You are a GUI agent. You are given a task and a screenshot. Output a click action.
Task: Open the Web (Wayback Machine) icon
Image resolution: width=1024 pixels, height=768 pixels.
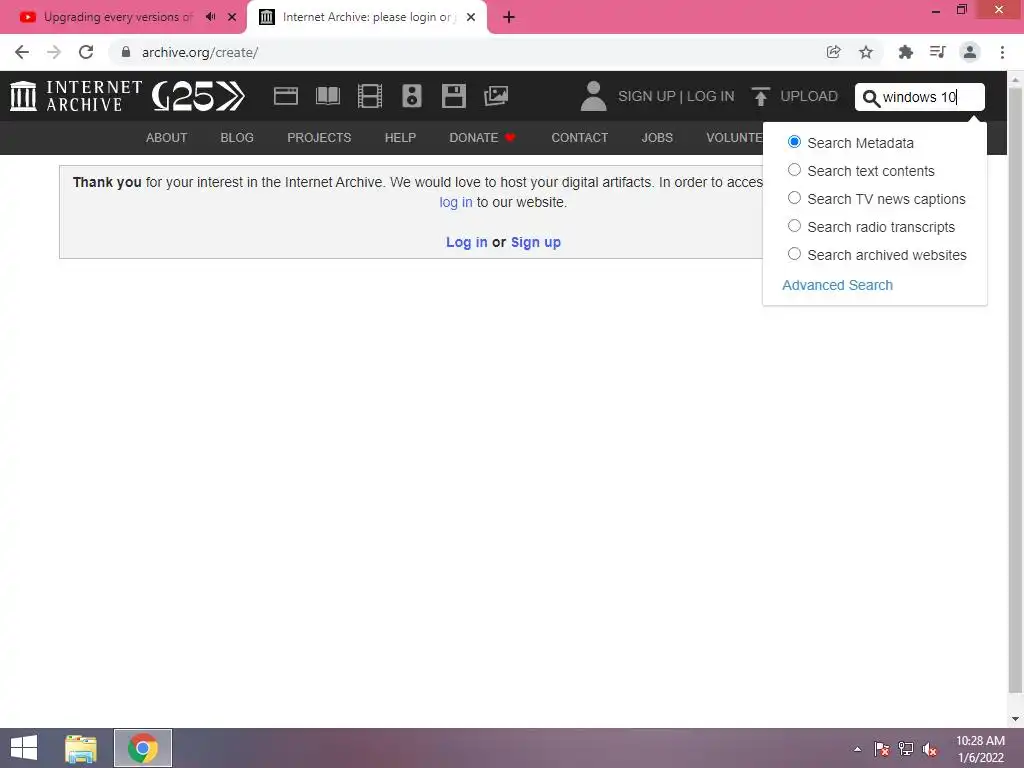pyautogui.click(x=285, y=96)
